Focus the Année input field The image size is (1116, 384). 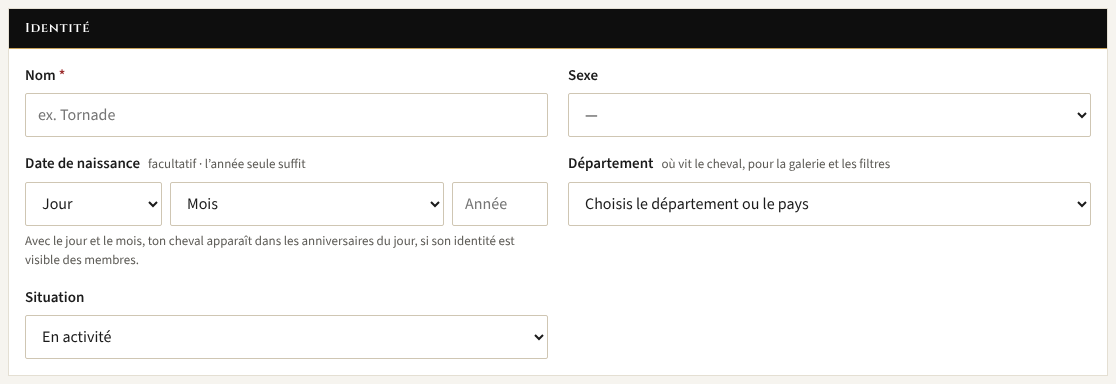point(500,204)
